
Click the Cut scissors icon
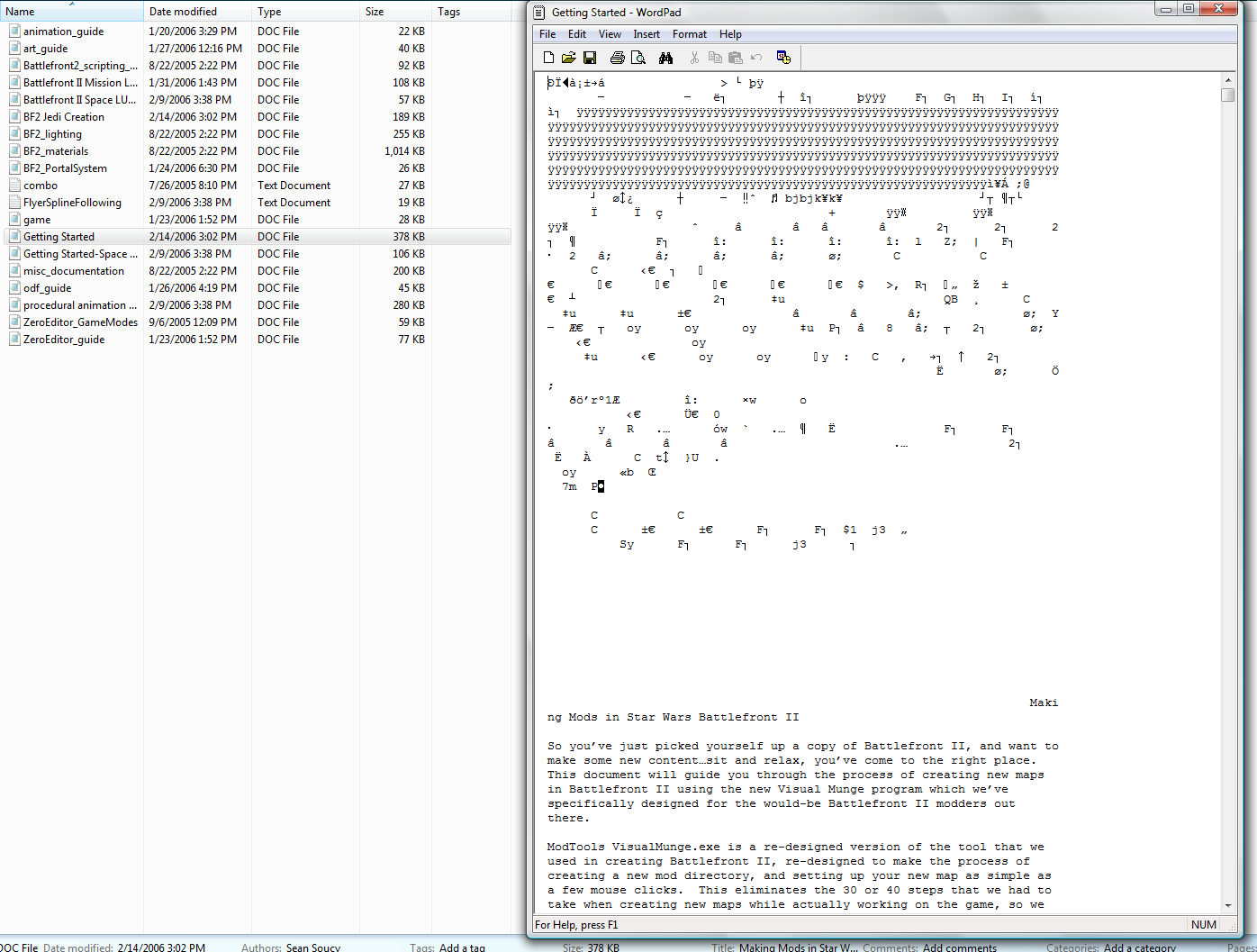click(694, 58)
